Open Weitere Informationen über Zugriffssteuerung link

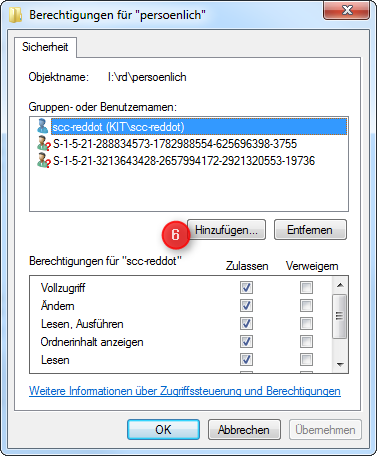(x=185, y=391)
